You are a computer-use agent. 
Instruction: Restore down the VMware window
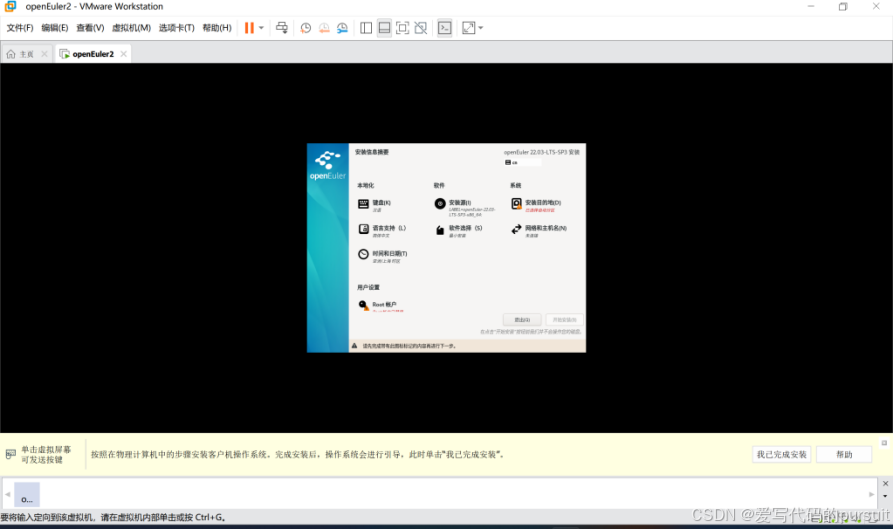(843, 7)
